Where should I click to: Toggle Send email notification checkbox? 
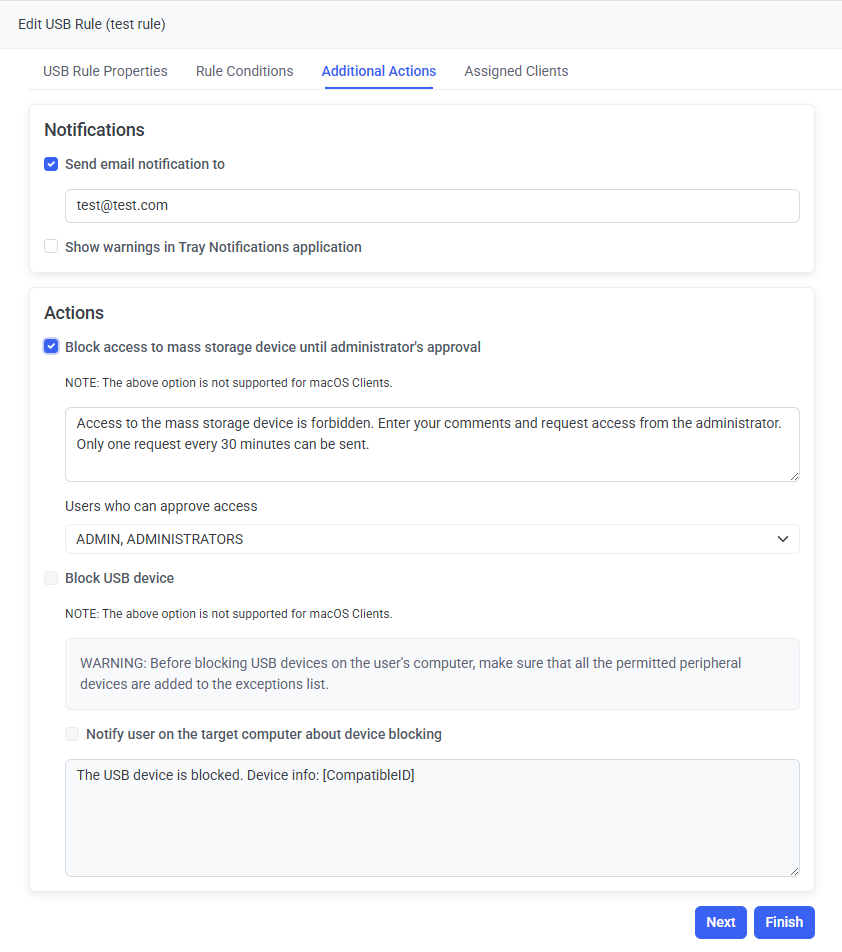[x=51, y=164]
